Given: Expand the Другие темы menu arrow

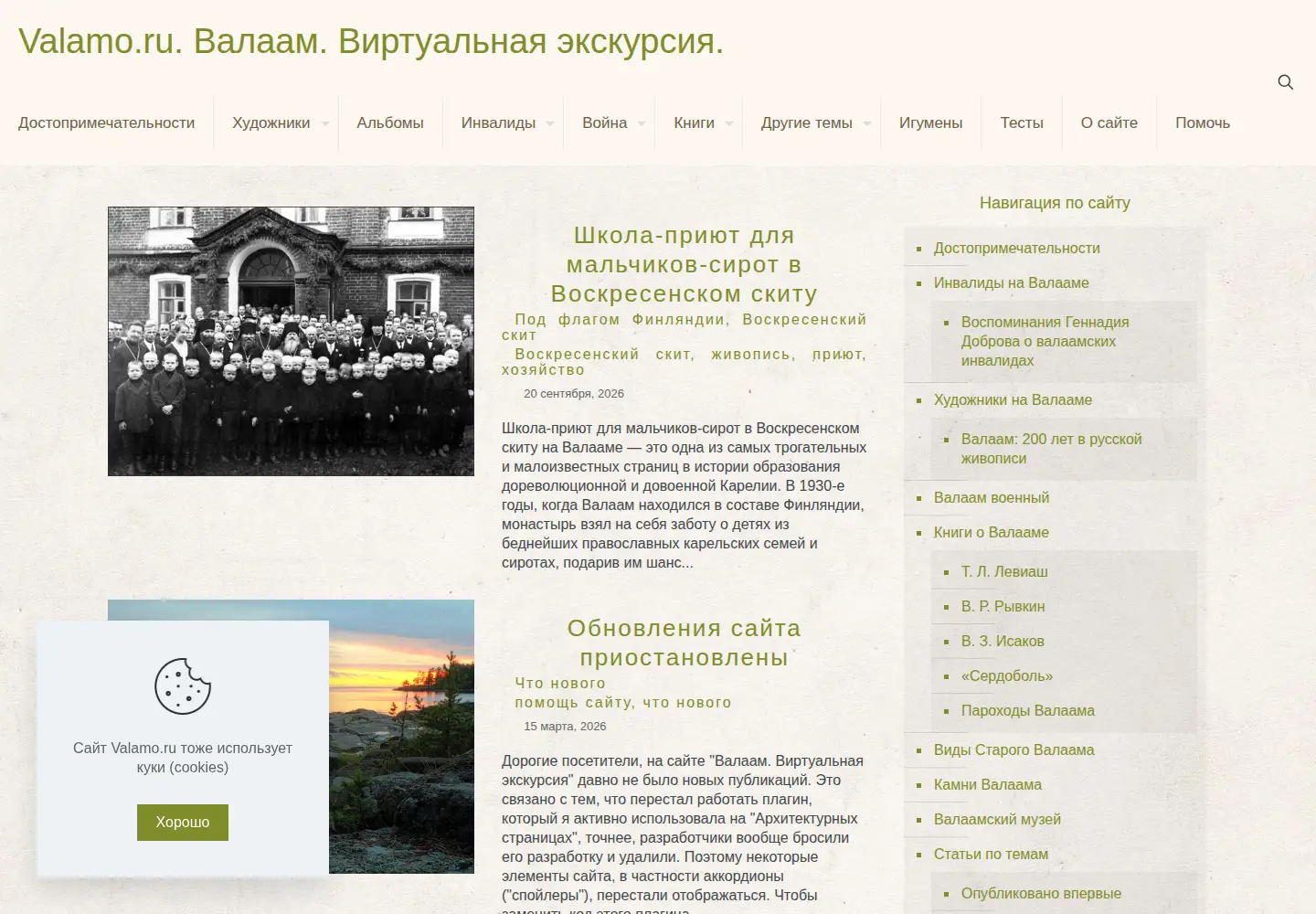Looking at the screenshot, I should coord(867,123).
